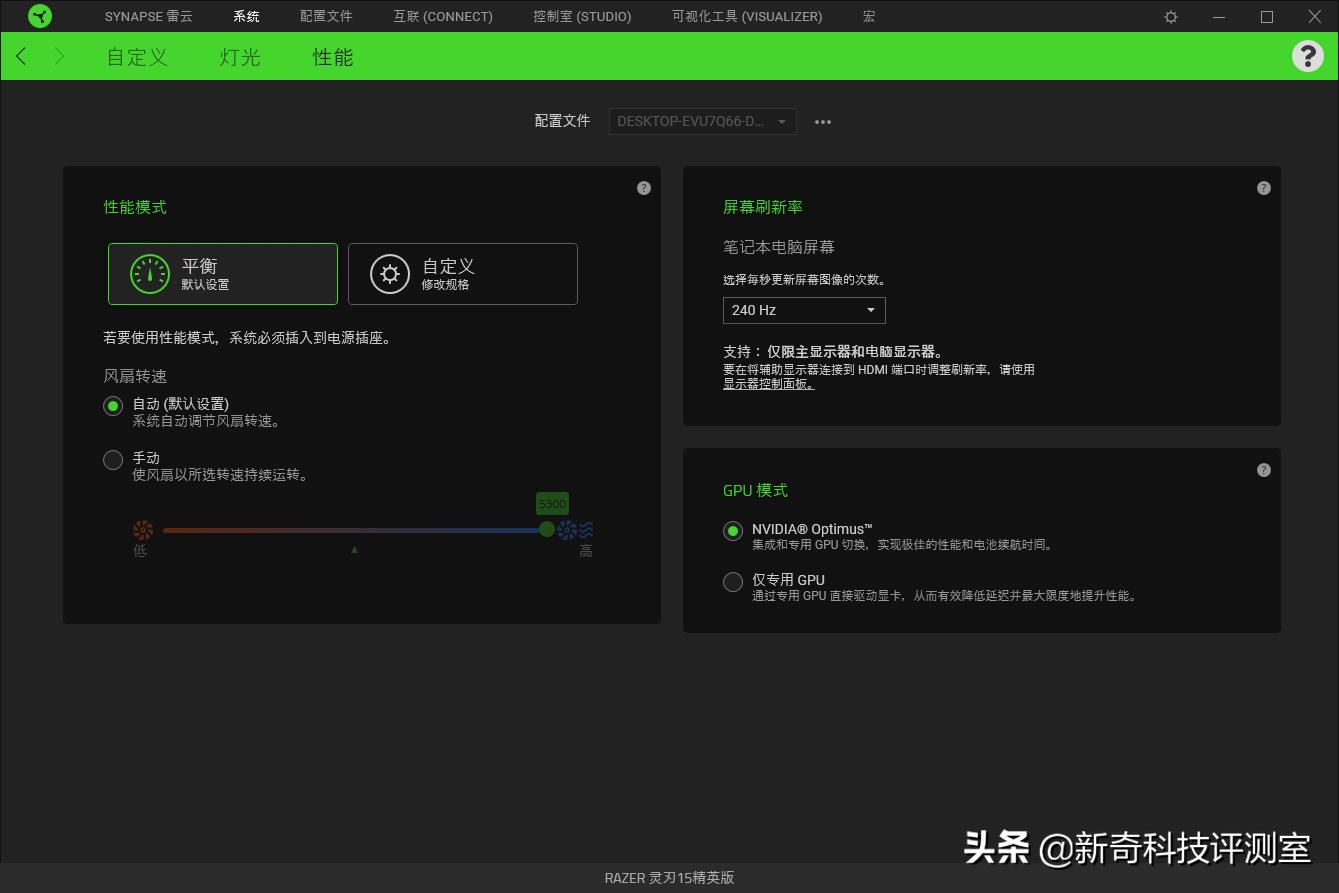Switch to 灯光 sub-tab
This screenshot has width=1339, height=893.
pos(240,57)
